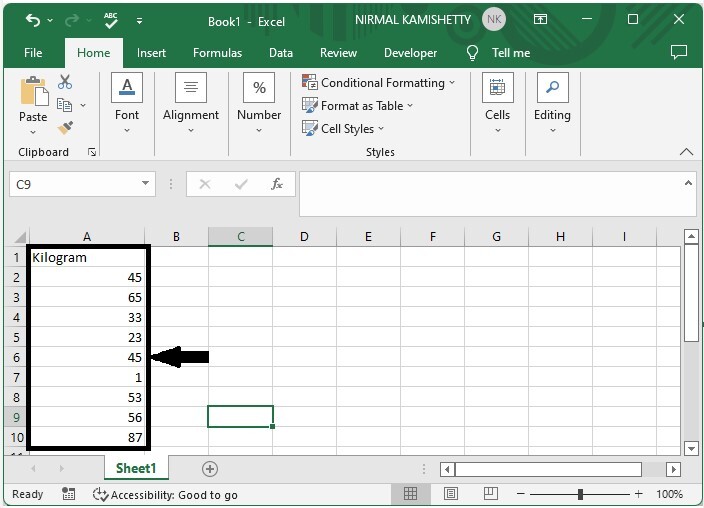
Task: Select column A header
Action: [87, 237]
